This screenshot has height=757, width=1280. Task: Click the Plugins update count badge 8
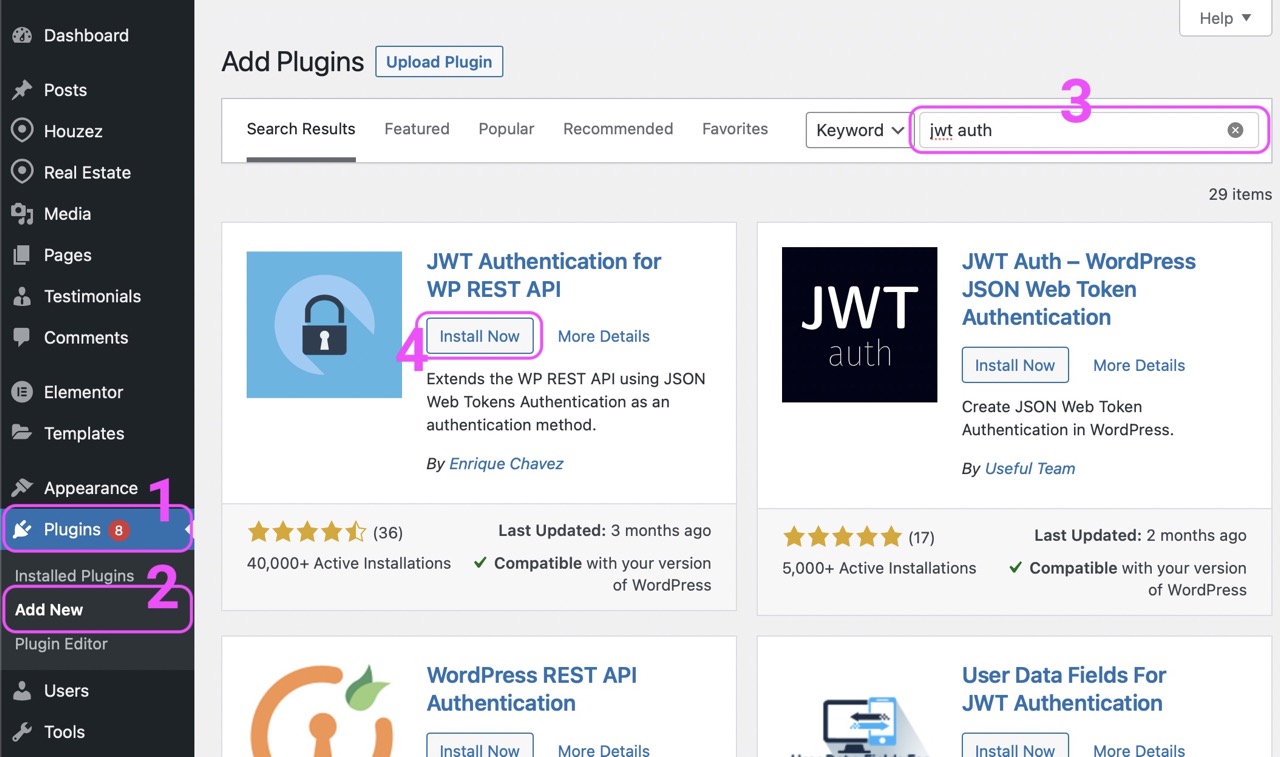click(x=119, y=530)
